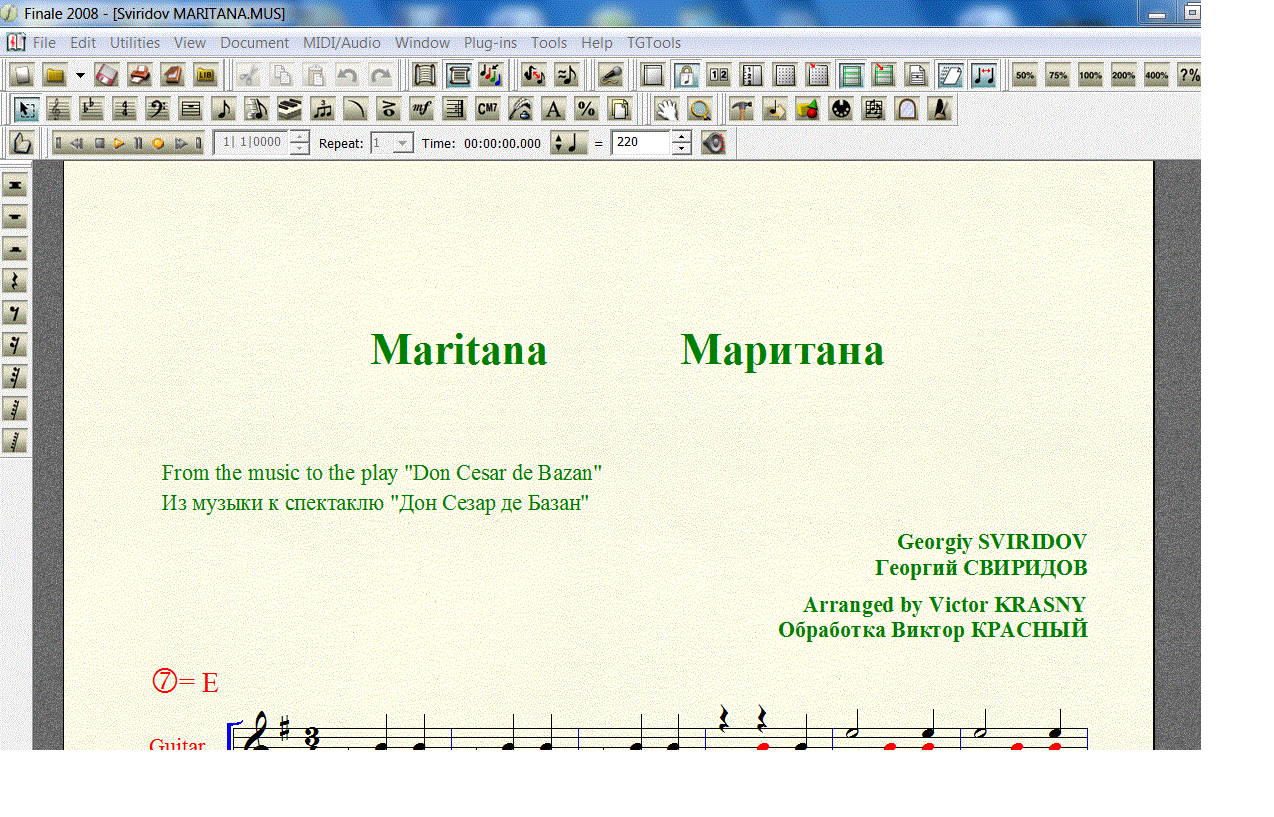Viewport: 1274px width, 817px height.
Task: Select the Measure tool
Action: coord(190,109)
